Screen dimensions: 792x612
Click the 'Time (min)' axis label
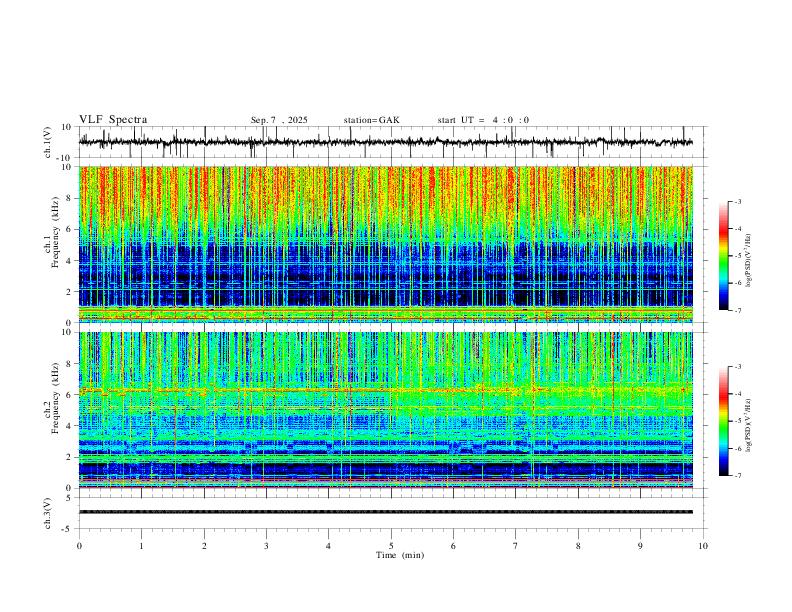tap(400, 555)
